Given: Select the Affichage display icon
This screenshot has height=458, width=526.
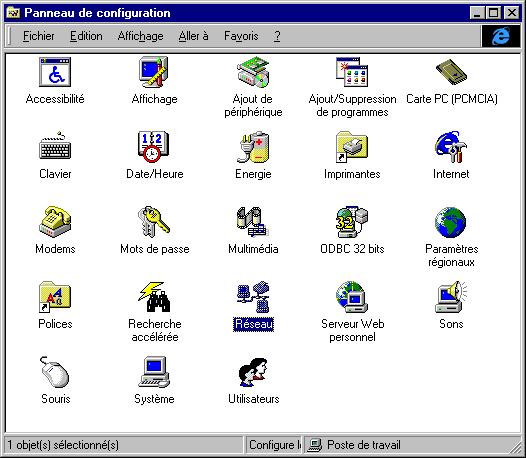Looking at the screenshot, I should point(154,72).
